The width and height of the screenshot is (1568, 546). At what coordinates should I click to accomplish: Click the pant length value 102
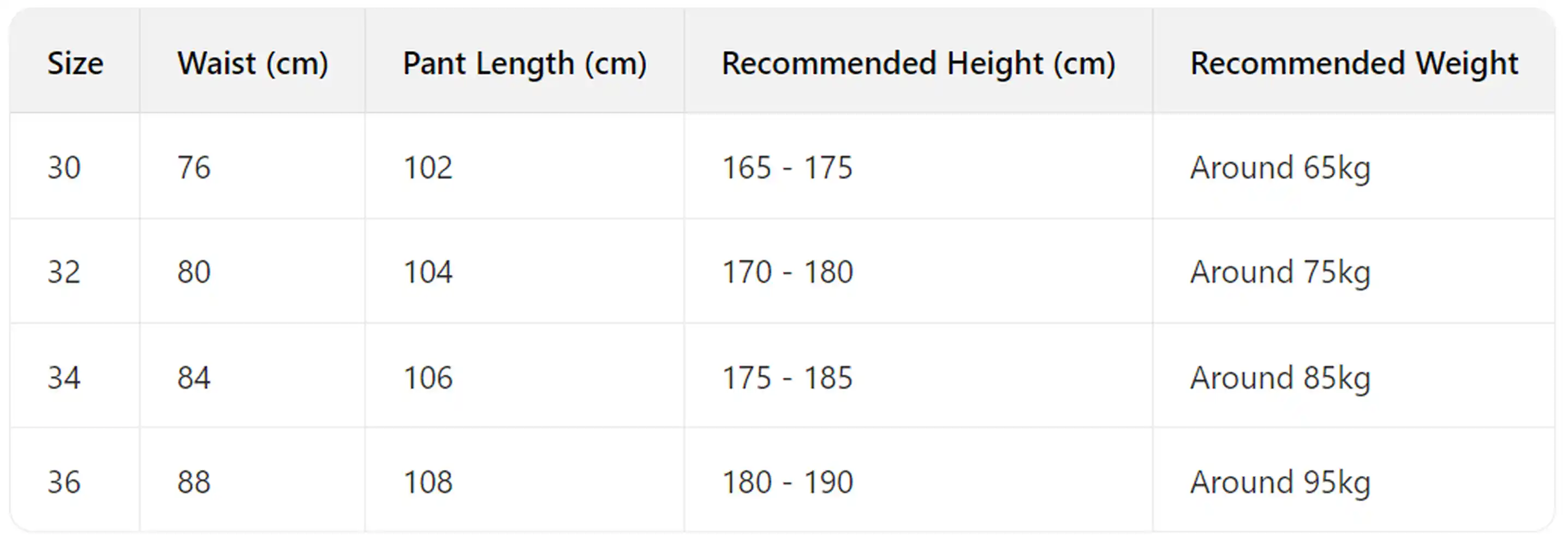coord(428,168)
